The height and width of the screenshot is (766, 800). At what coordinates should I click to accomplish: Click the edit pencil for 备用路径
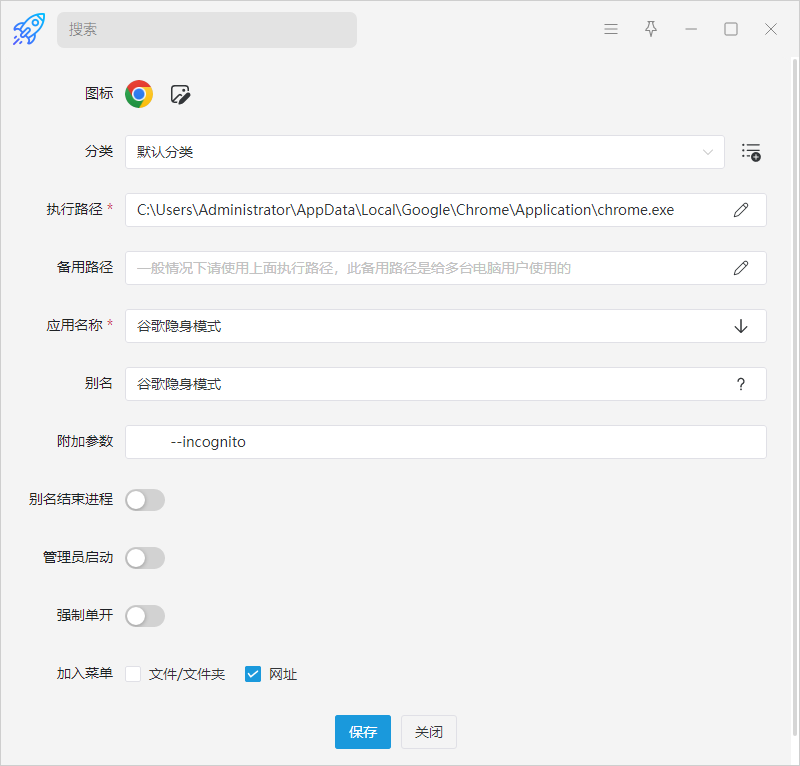tap(741, 268)
